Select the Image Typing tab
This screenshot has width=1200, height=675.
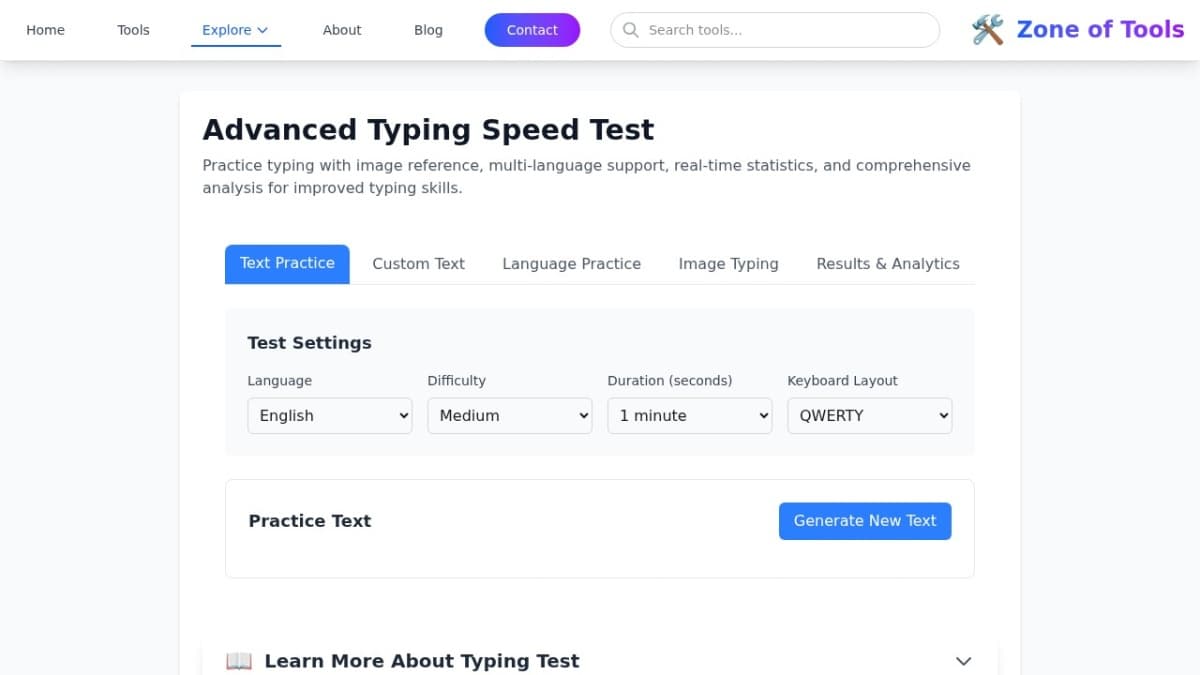click(728, 263)
